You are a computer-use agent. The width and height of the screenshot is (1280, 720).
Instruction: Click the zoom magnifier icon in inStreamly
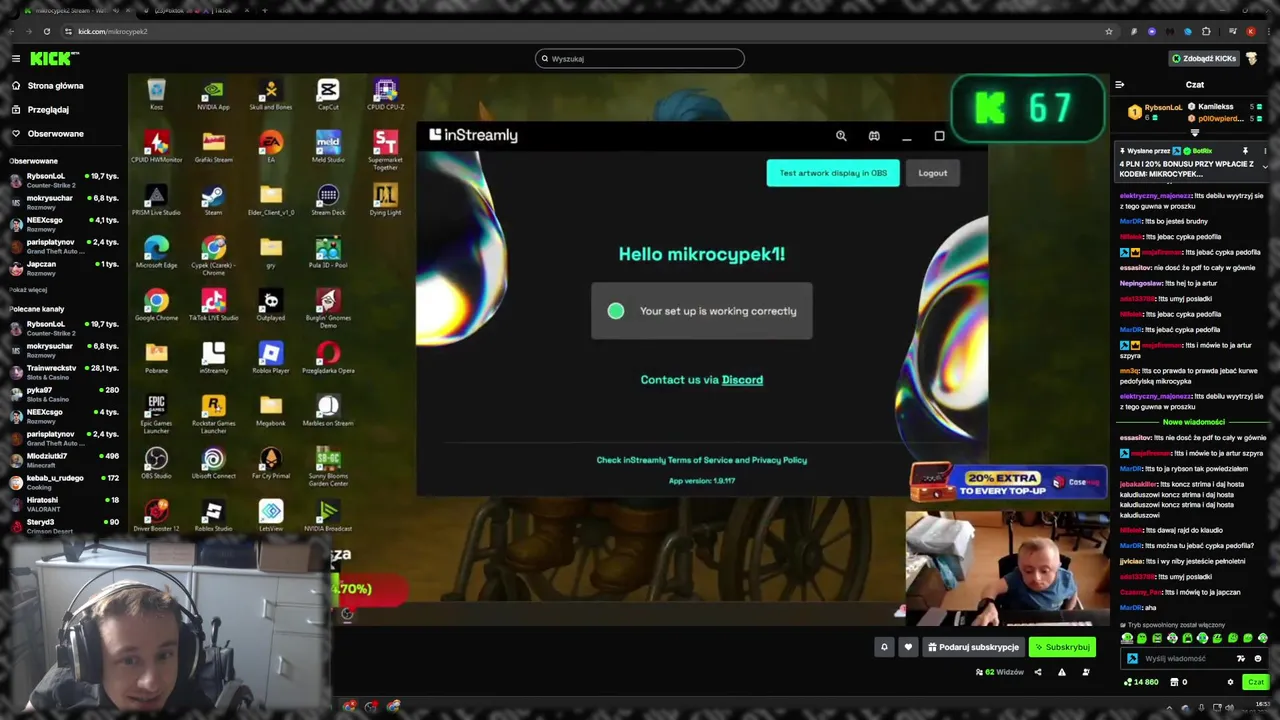841,136
